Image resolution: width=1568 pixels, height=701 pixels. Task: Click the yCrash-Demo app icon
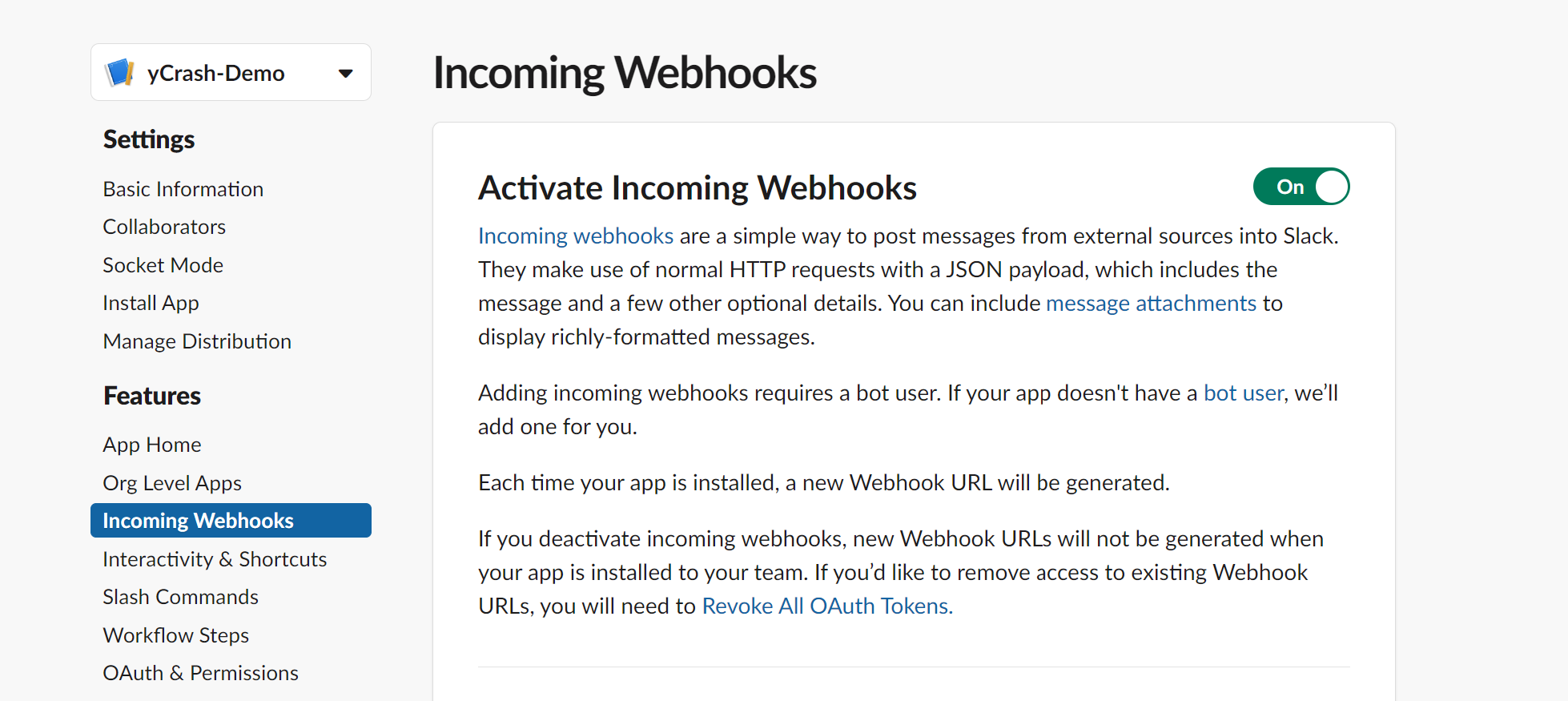coord(120,73)
